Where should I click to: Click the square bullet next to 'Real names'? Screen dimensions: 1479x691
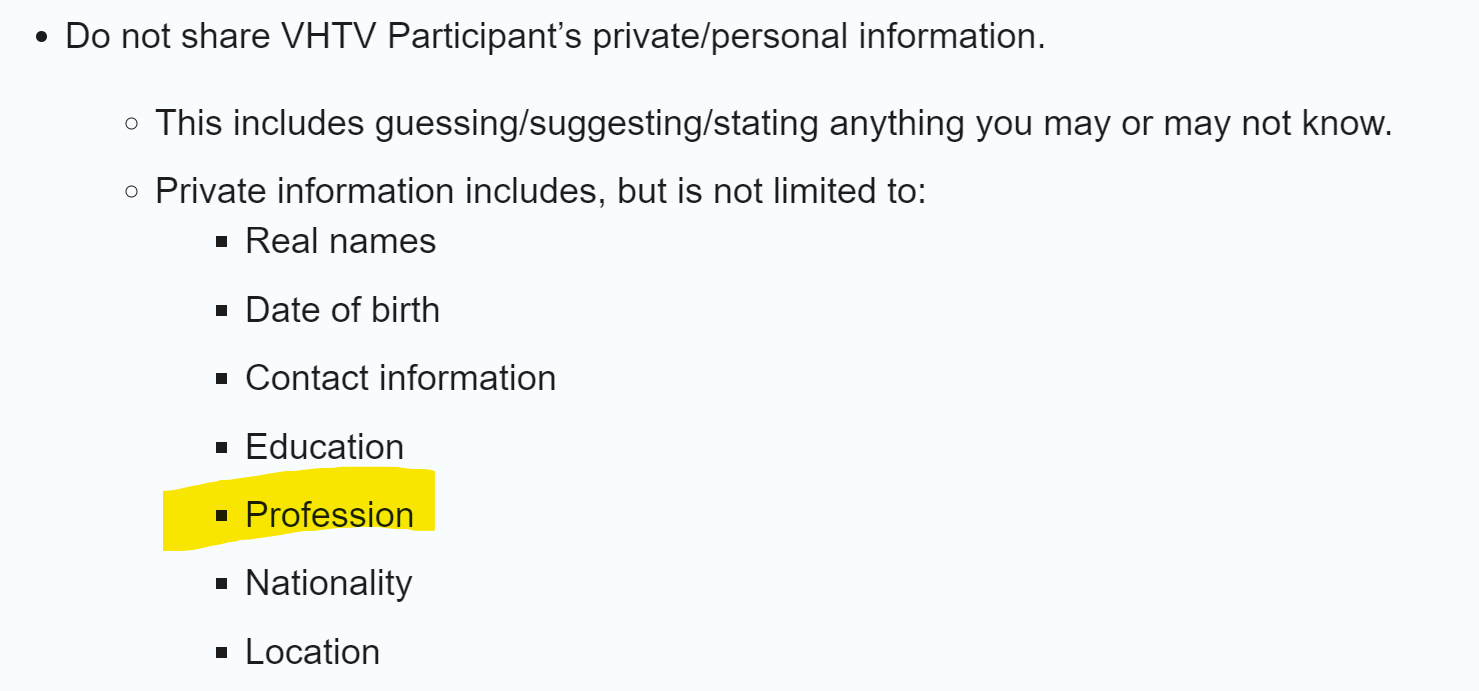click(x=222, y=242)
